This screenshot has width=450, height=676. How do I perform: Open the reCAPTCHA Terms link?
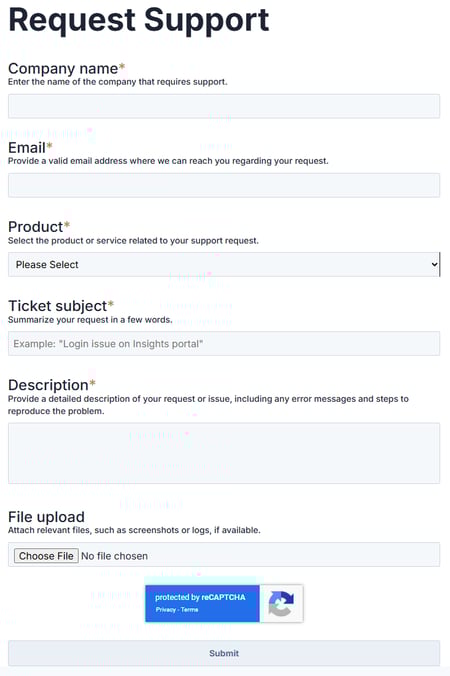click(190, 610)
